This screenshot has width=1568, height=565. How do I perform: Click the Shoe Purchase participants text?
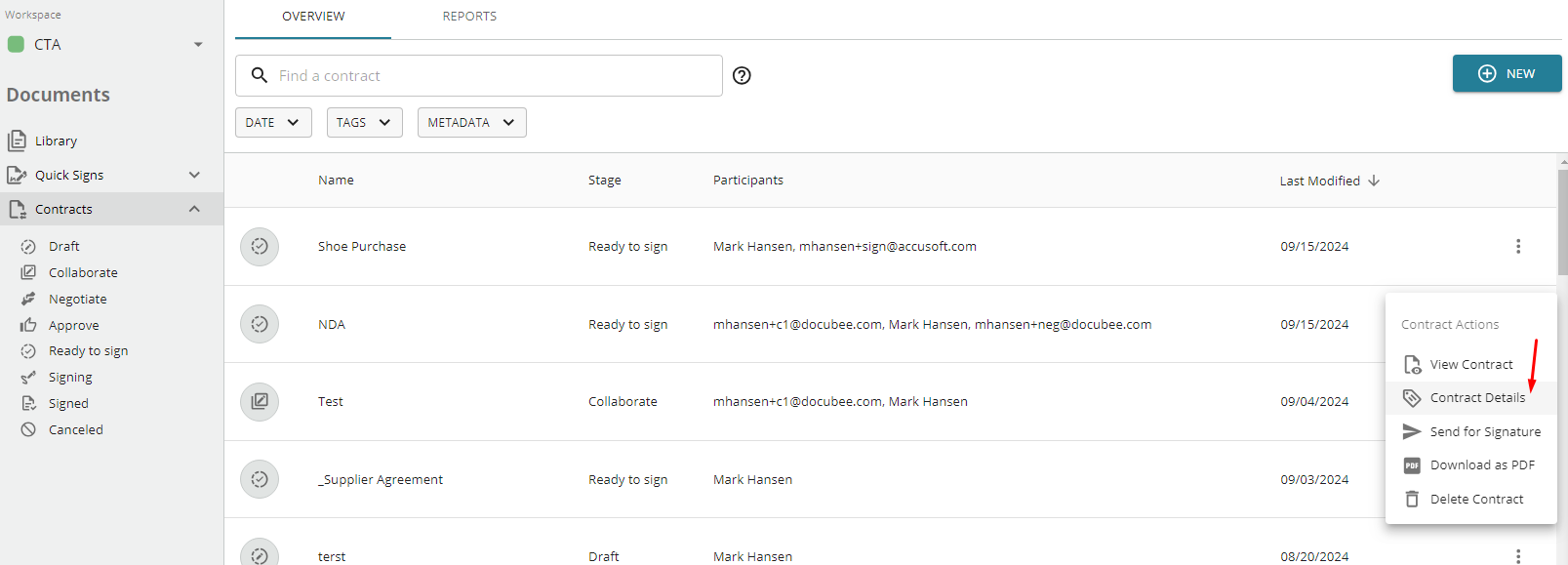tap(844, 246)
